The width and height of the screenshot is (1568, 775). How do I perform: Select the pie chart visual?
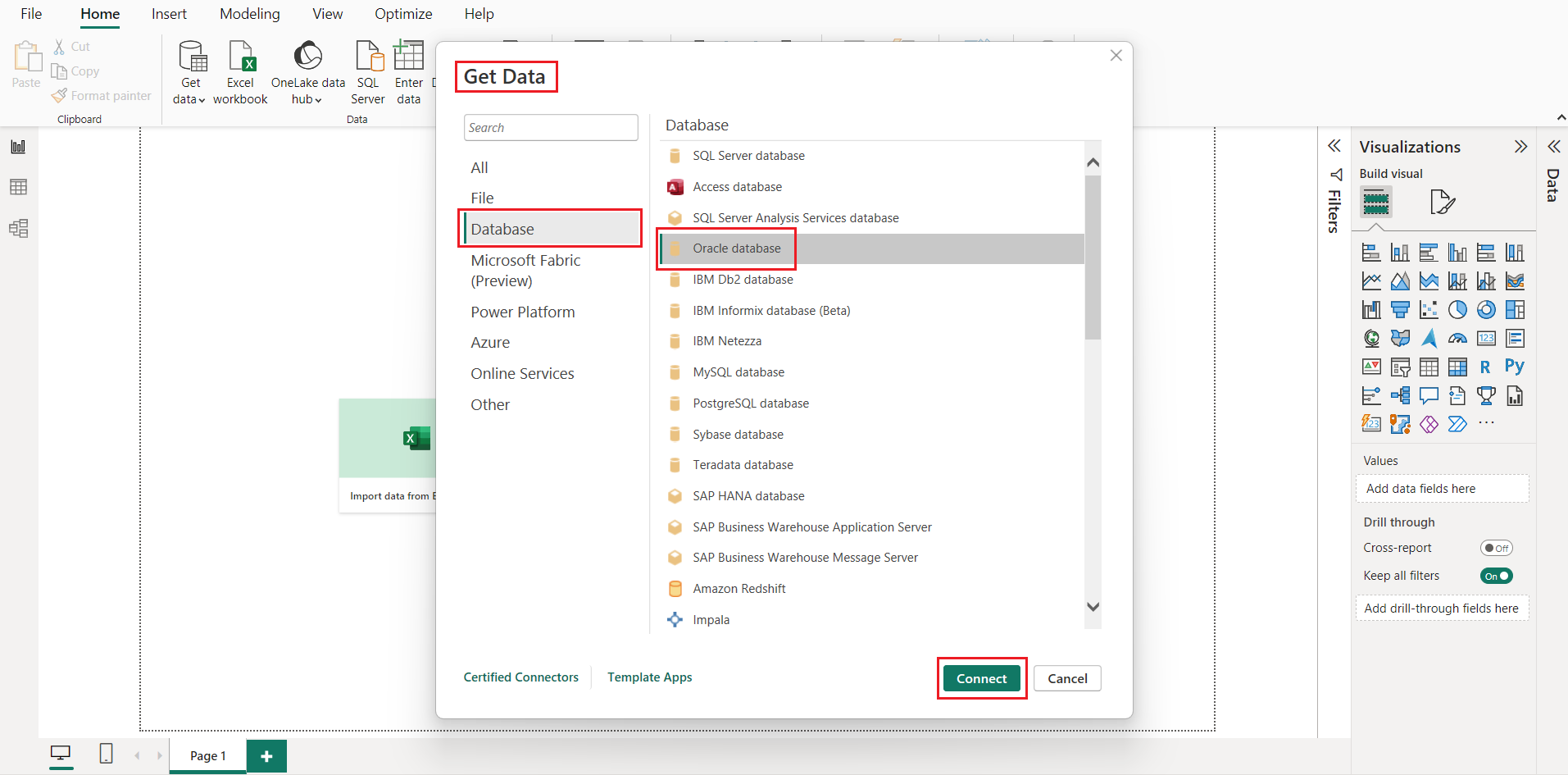coord(1457,310)
